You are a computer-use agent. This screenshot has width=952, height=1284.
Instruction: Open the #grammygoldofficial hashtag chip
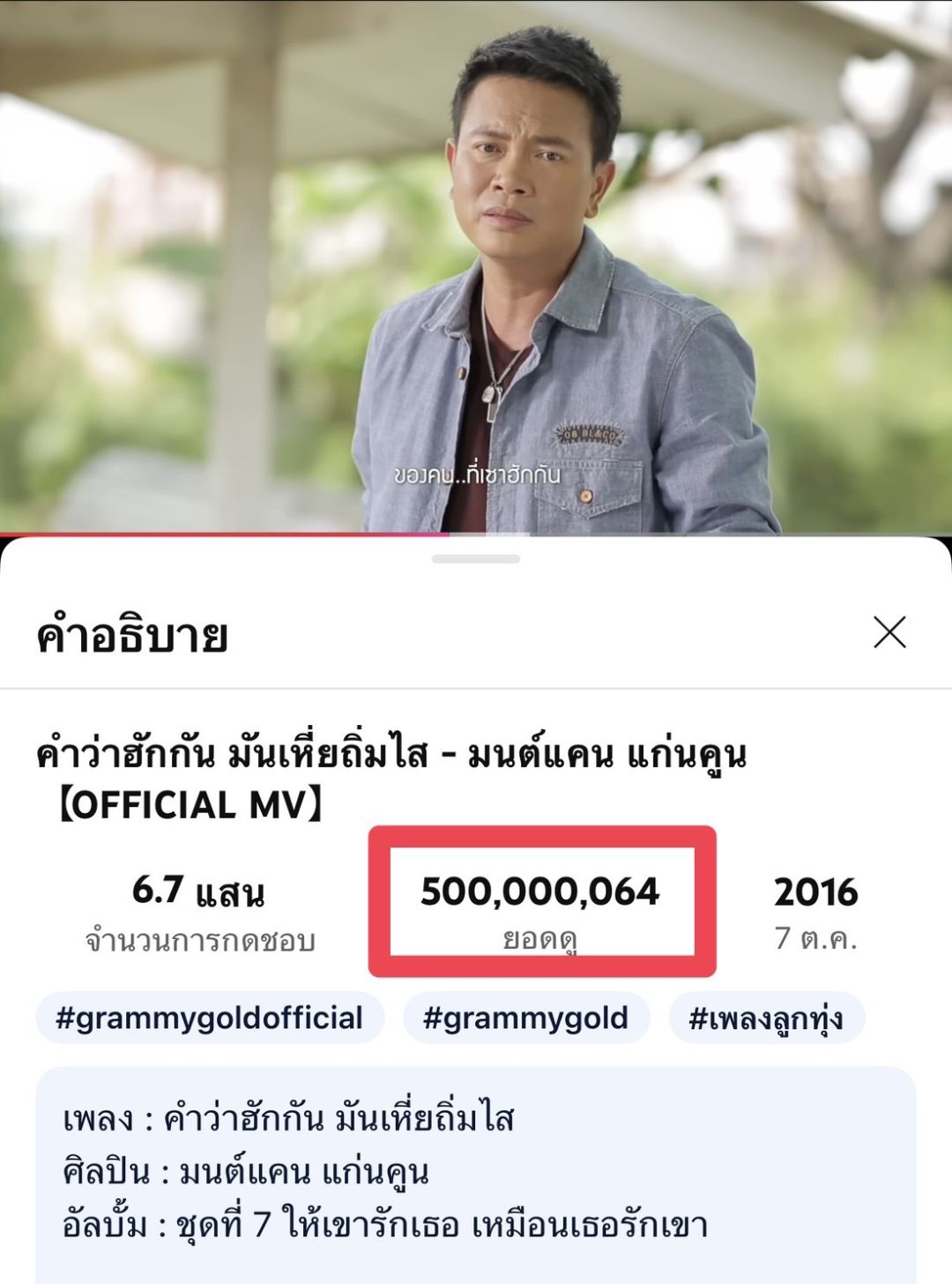click(x=210, y=1018)
